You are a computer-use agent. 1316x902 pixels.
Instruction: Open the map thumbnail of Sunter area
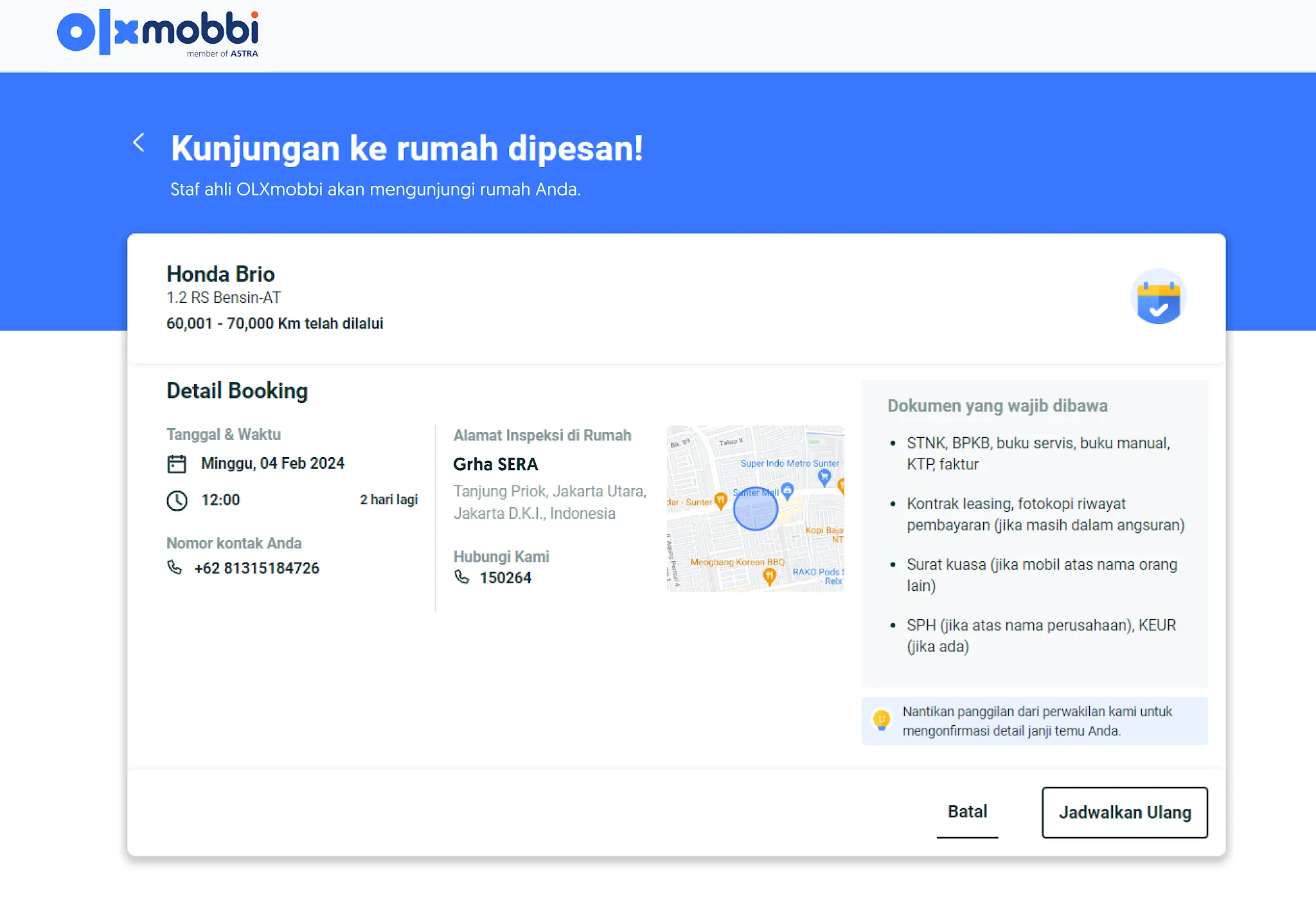[755, 508]
